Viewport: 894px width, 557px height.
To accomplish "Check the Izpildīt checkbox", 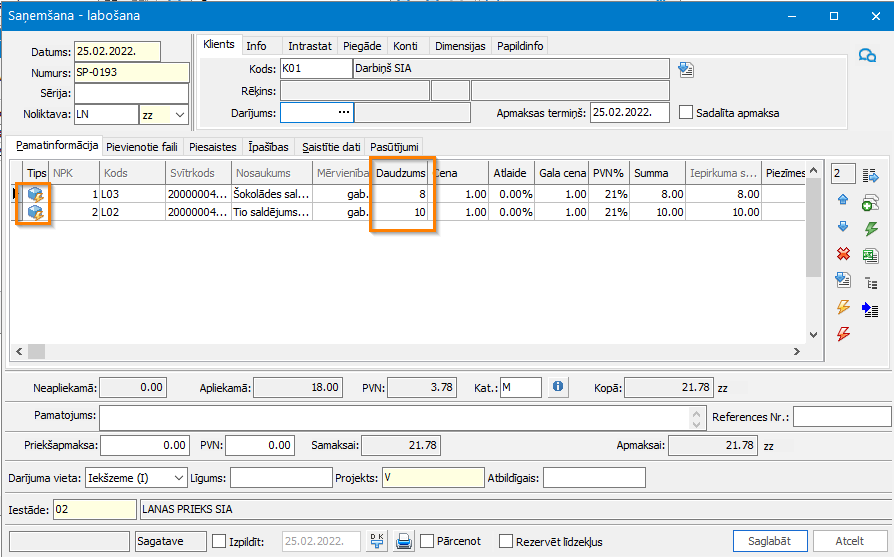I will [x=219, y=541].
